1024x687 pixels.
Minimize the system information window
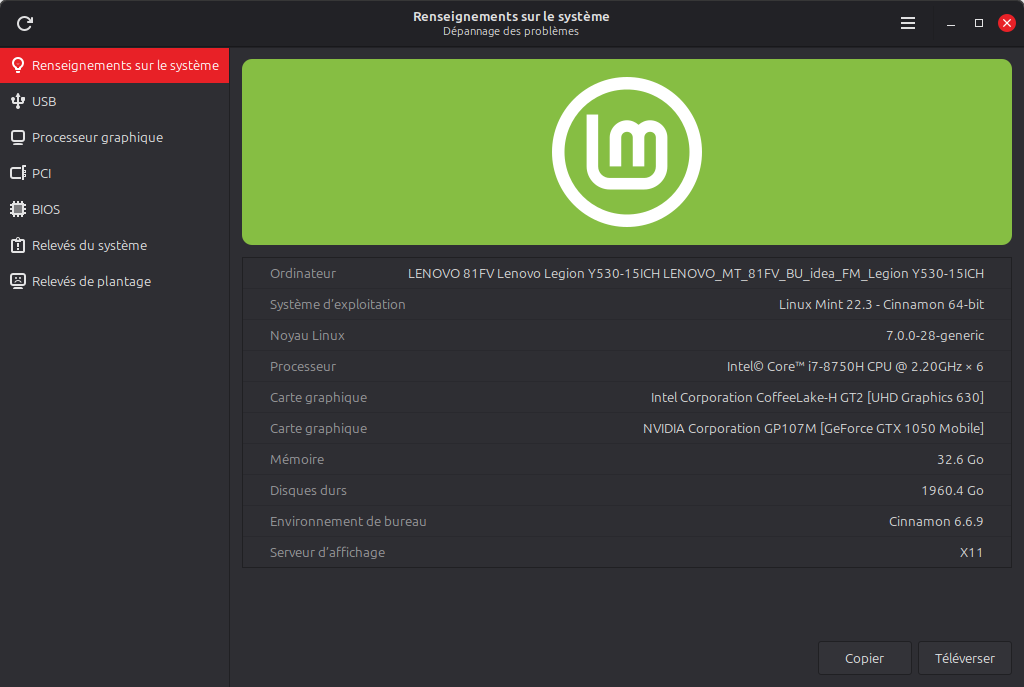(951, 24)
